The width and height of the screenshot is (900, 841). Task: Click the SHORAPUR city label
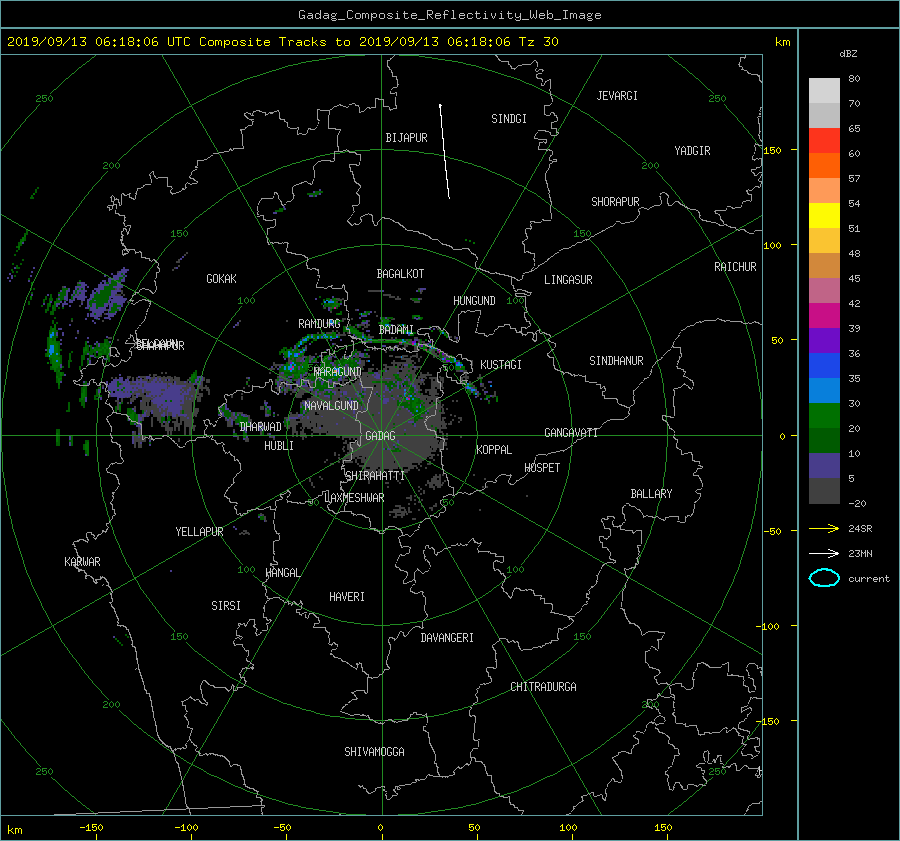point(615,202)
